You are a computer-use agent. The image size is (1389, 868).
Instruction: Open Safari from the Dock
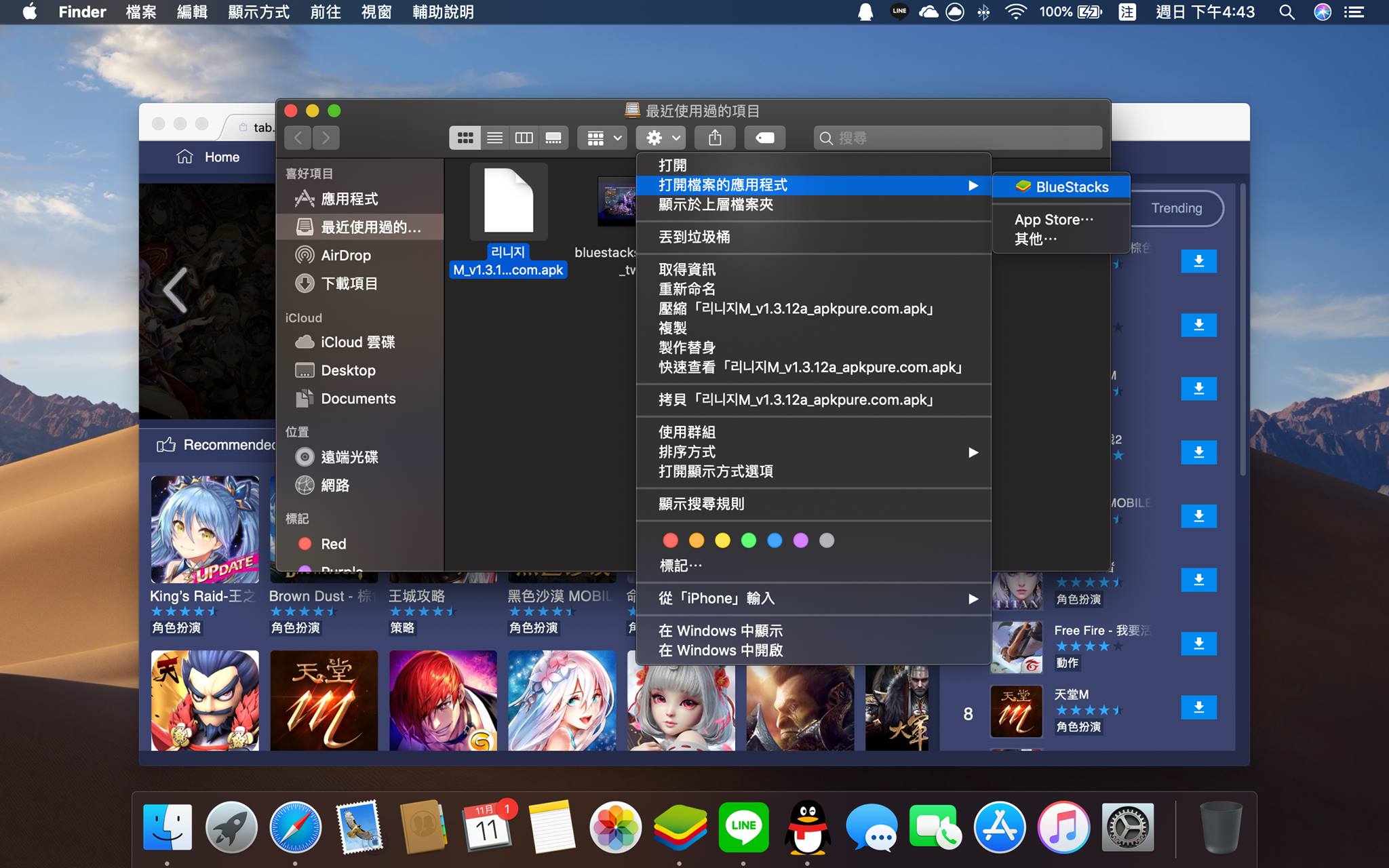point(295,827)
